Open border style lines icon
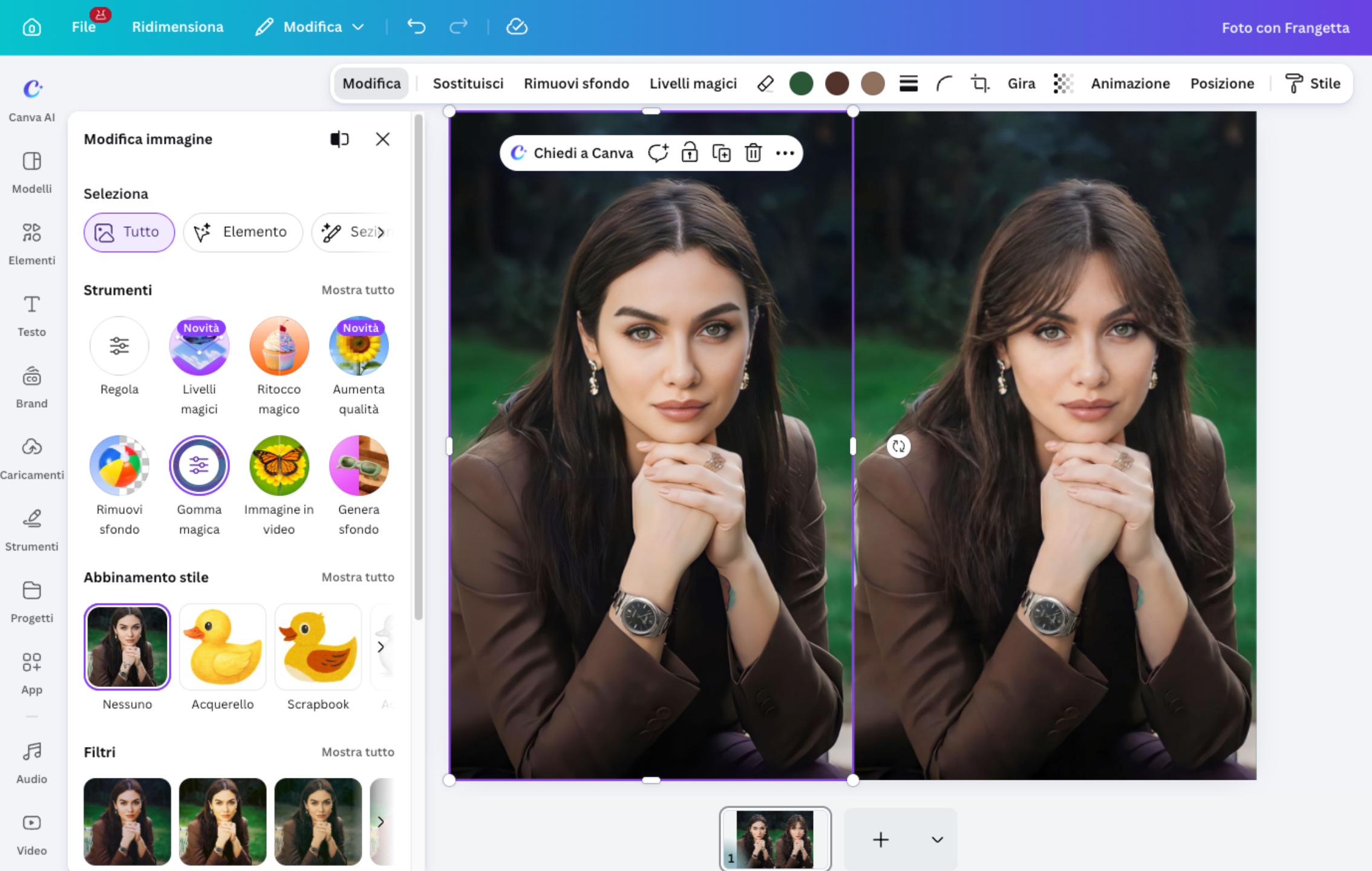 908,83
